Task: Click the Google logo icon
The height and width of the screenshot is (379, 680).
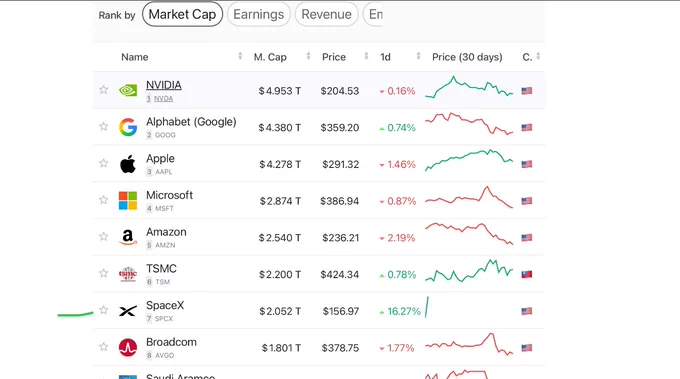Action: (128, 127)
